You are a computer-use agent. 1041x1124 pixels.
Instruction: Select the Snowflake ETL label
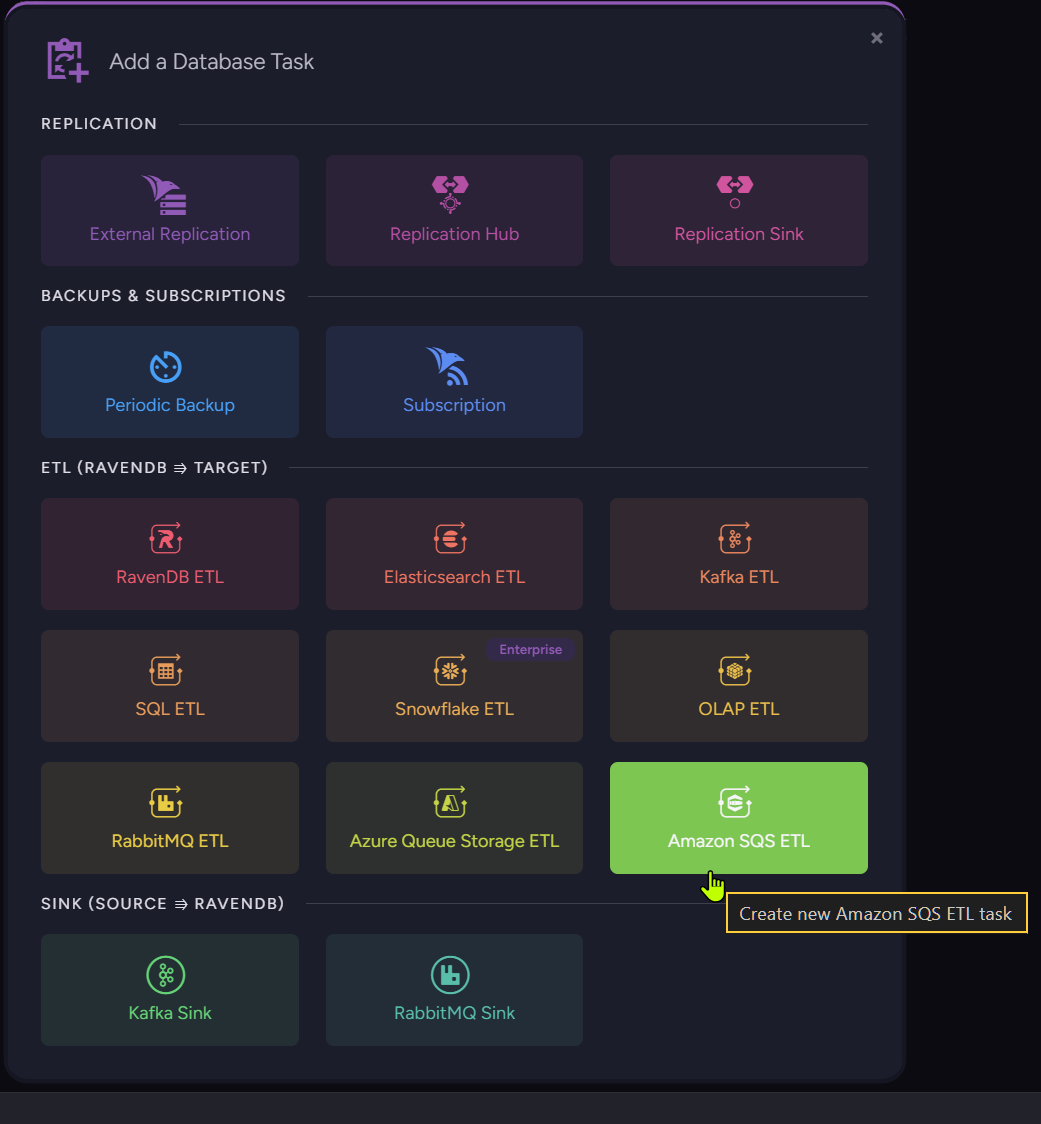coord(455,709)
